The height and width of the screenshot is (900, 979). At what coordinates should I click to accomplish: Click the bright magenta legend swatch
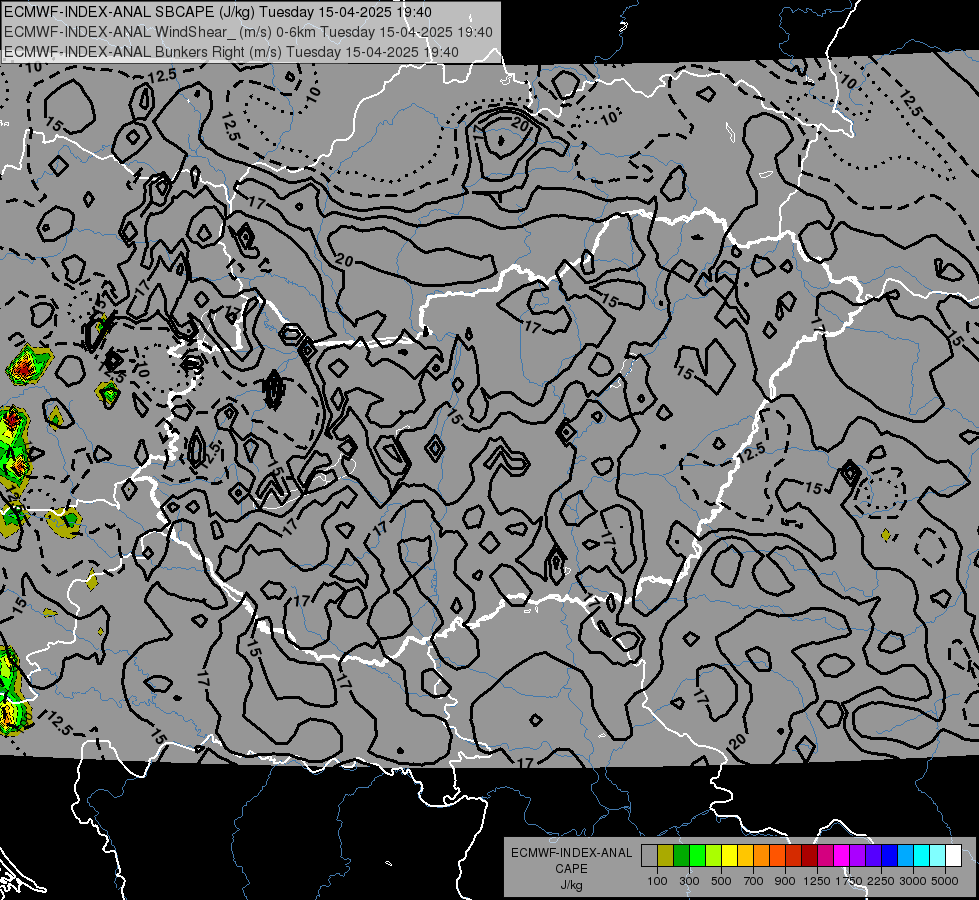tap(842, 856)
